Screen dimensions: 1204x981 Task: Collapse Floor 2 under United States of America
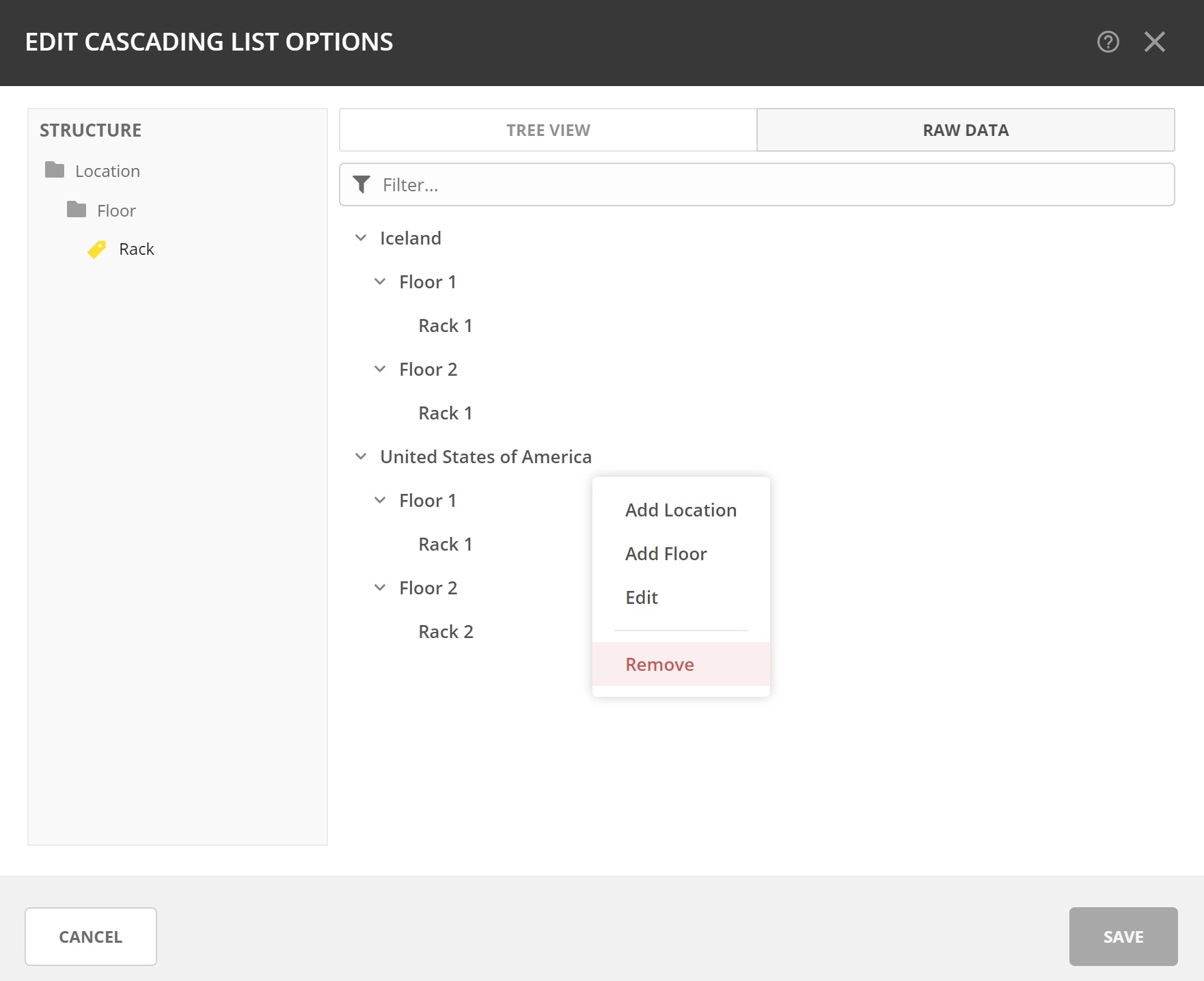380,588
